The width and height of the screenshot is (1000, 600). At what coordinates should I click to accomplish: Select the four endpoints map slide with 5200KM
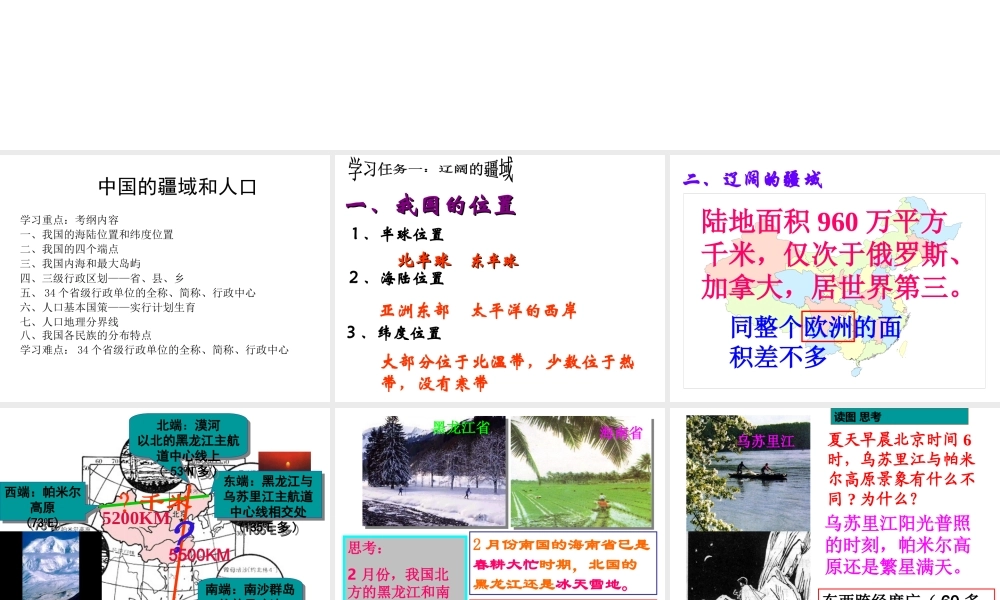coord(165,504)
